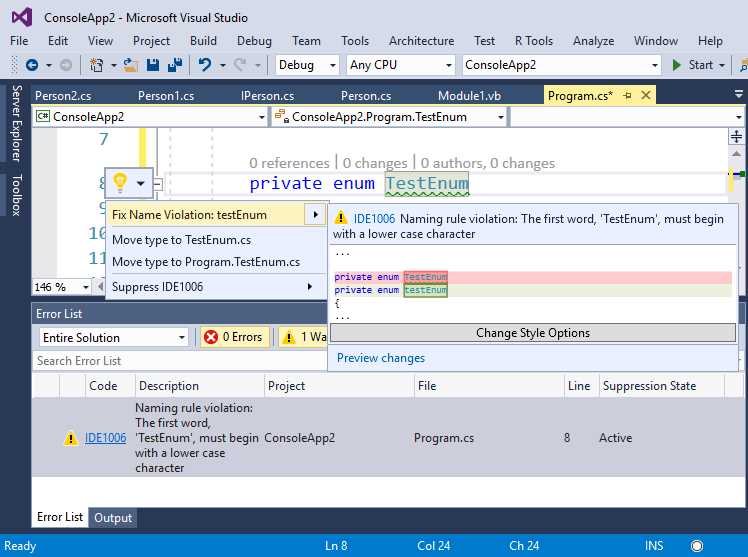The image size is (748, 557).
Task: Expand the Start button dropdown arrow
Action: coord(722,65)
